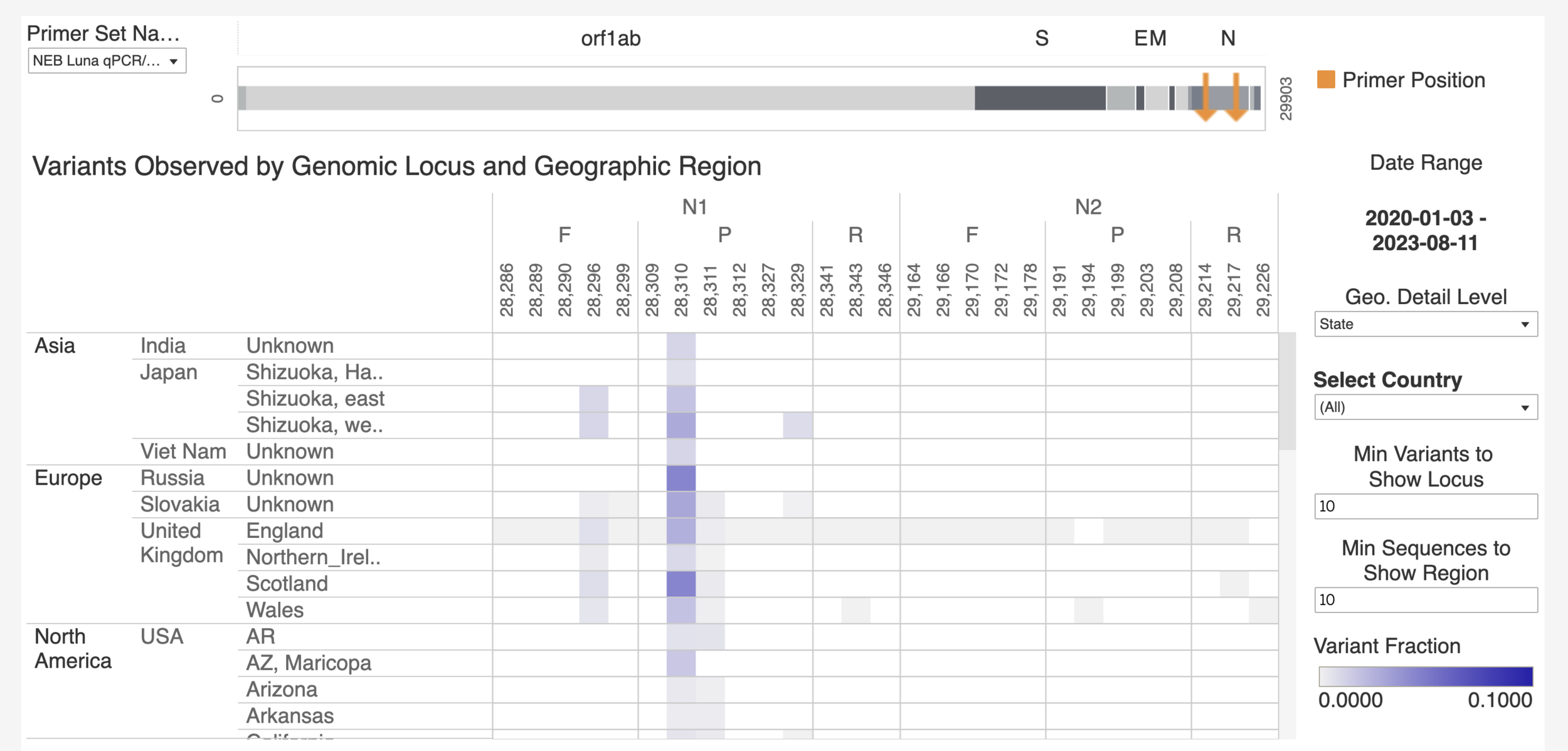Expand the Select Country (All) dropdown
The width and height of the screenshot is (1568, 751).
point(1425,407)
